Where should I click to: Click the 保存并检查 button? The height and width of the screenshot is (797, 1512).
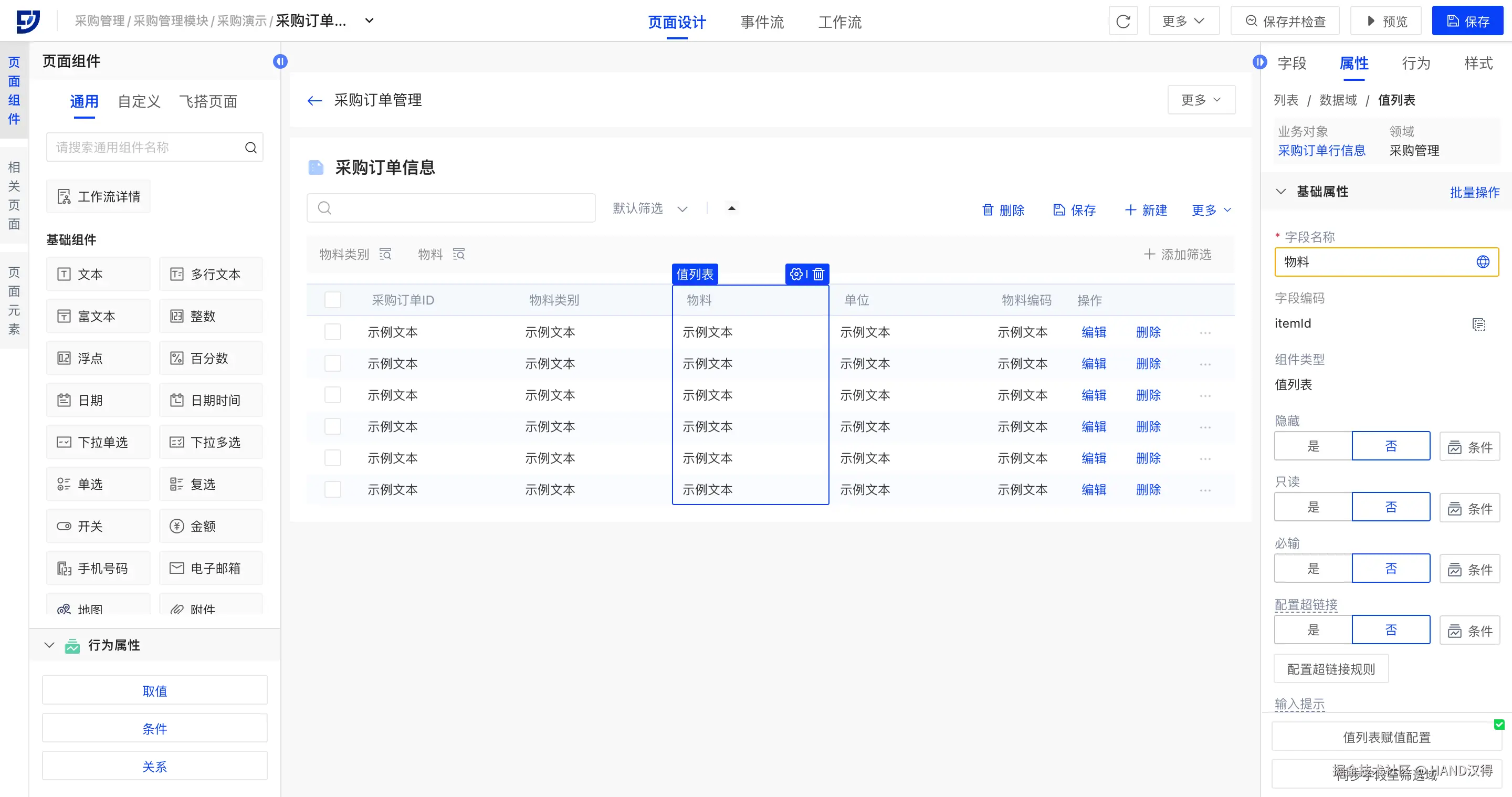pos(1285,22)
